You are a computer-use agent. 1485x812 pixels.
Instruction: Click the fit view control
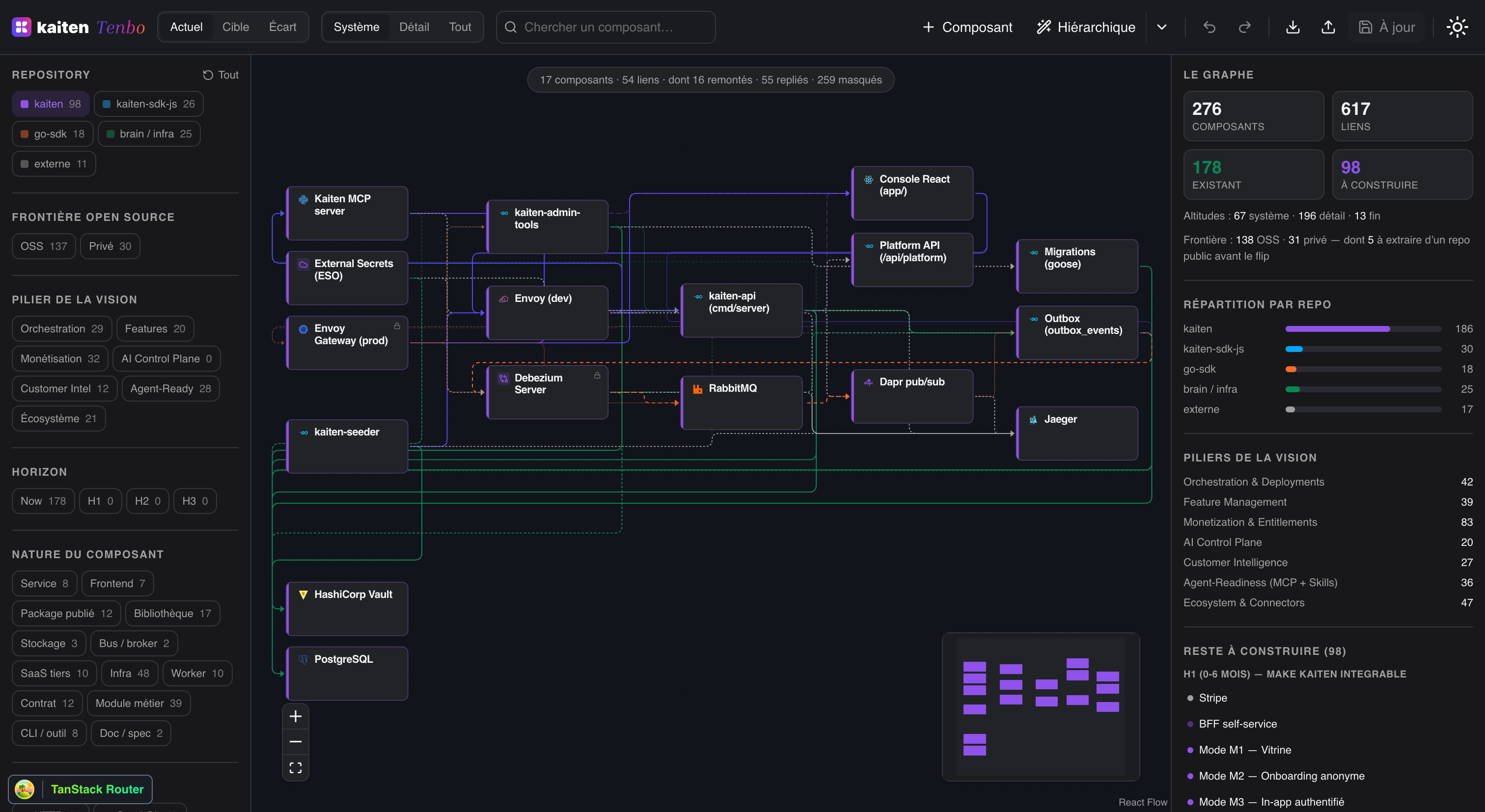coord(295,768)
